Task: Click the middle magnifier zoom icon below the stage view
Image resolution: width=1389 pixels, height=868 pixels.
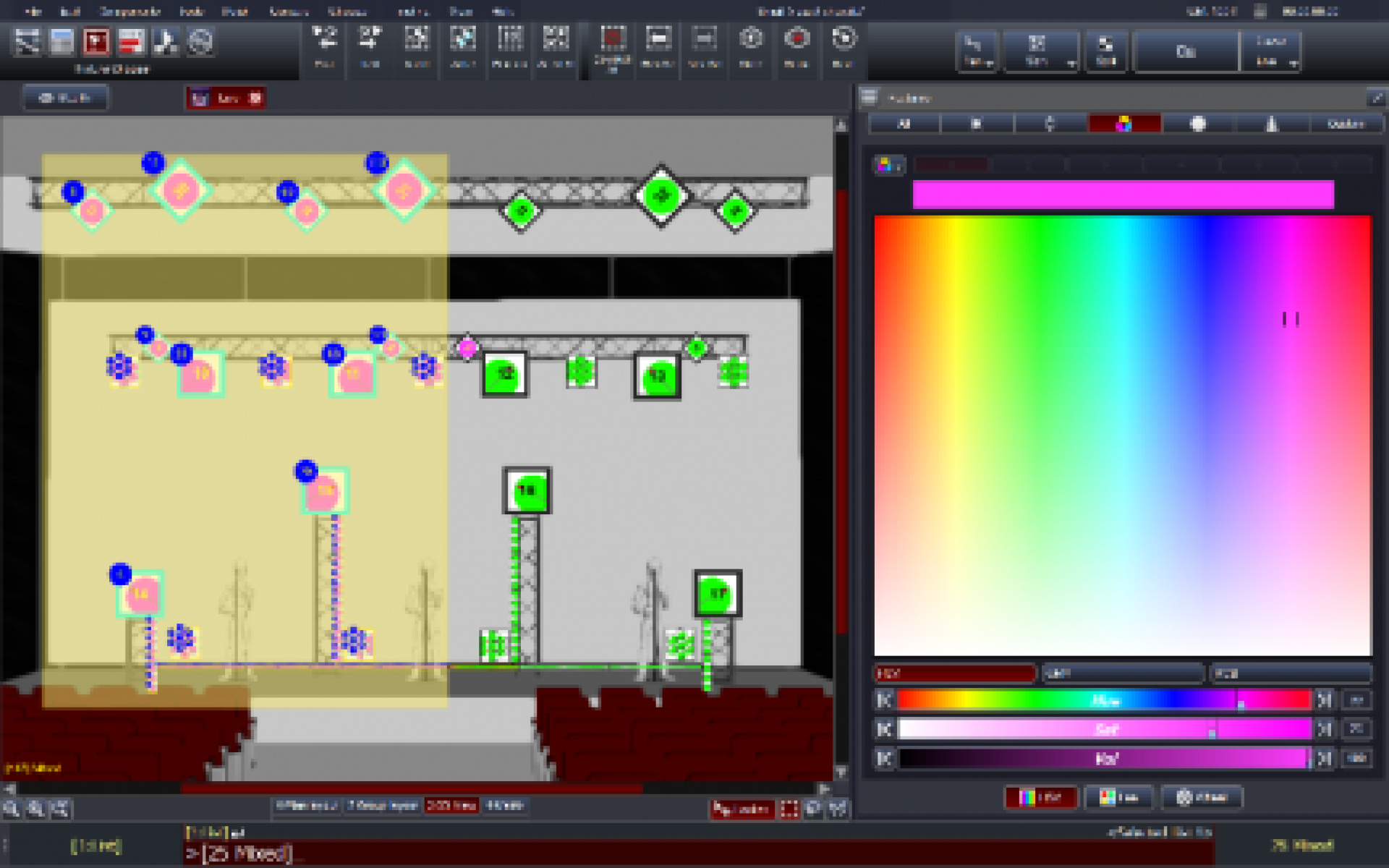Action: (x=35, y=809)
